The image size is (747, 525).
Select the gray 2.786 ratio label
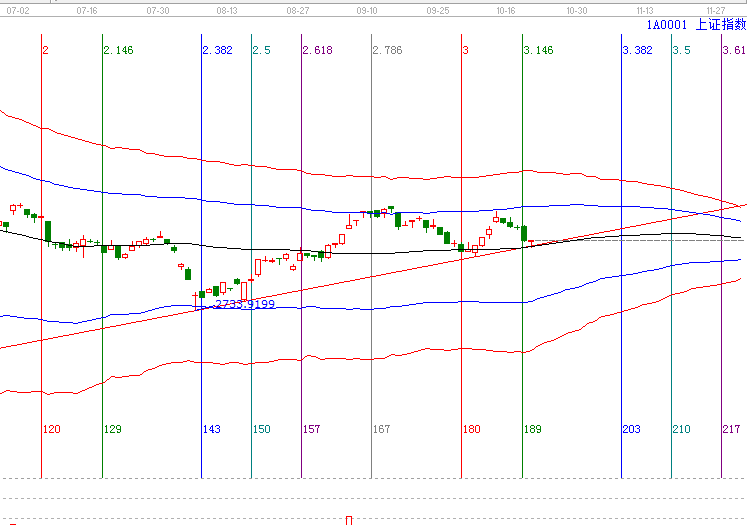[387, 50]
